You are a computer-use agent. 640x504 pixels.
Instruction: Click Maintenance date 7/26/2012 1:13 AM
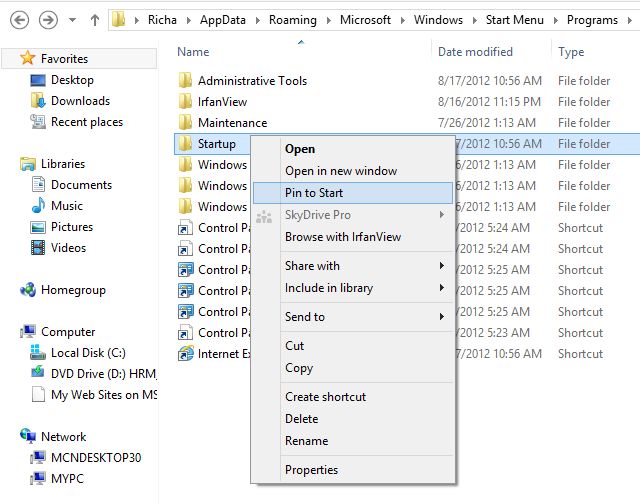coord(487,122)
